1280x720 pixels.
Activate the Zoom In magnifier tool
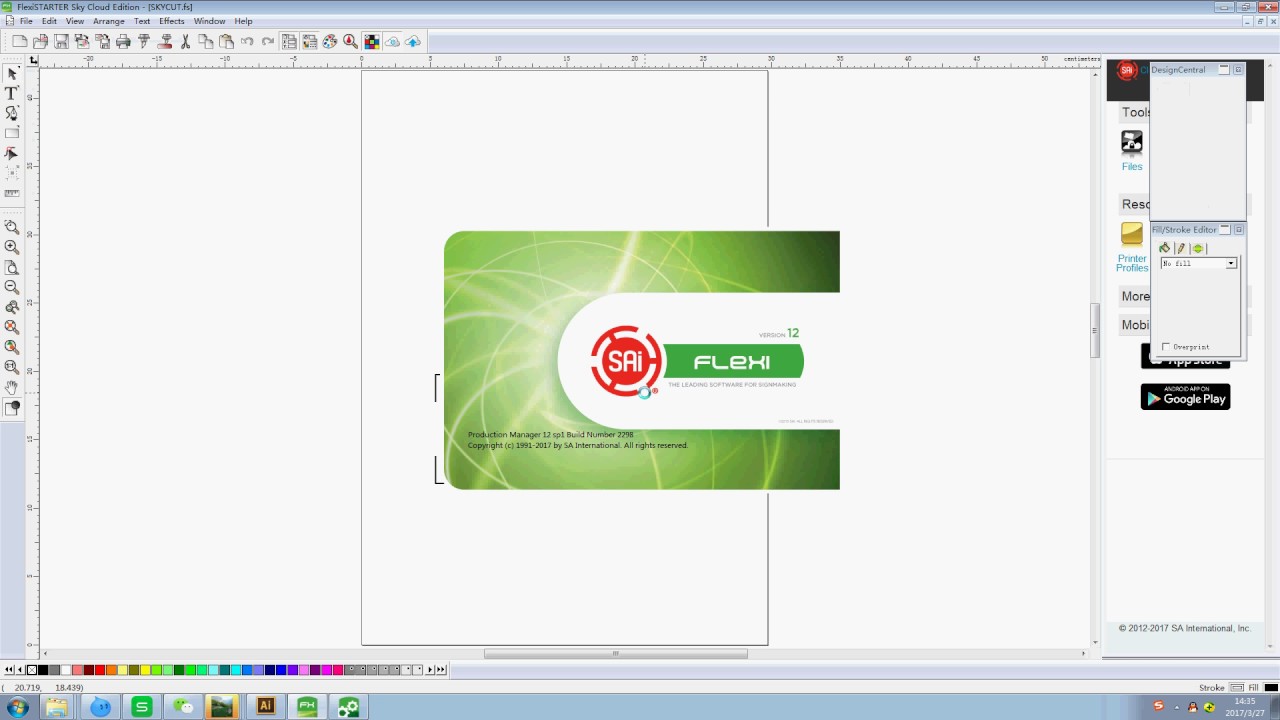12,247
